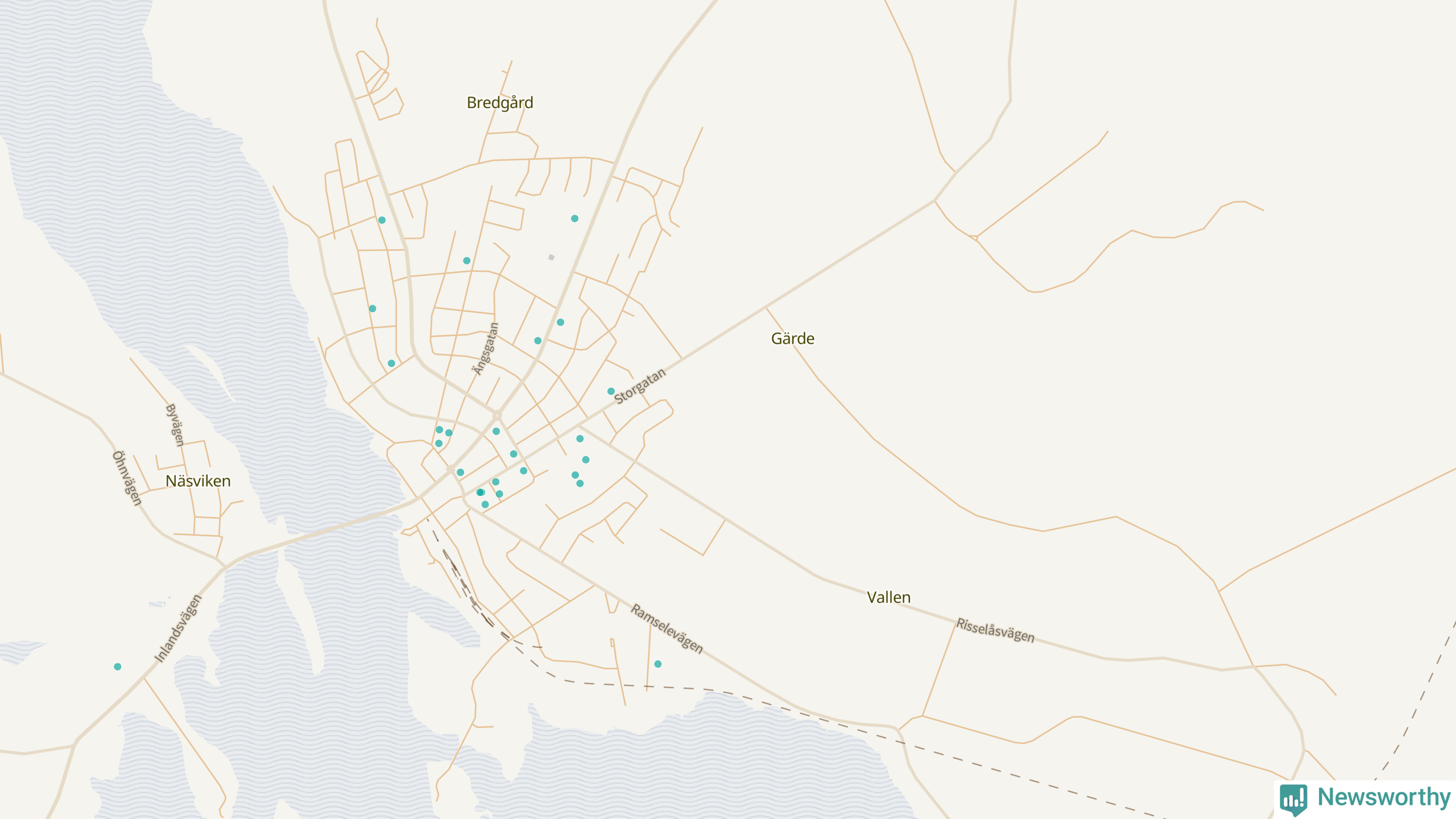The height and width of the screenshot is (819, 1456).
Task: Click the Storgatan street label
Action: point(639,386)
